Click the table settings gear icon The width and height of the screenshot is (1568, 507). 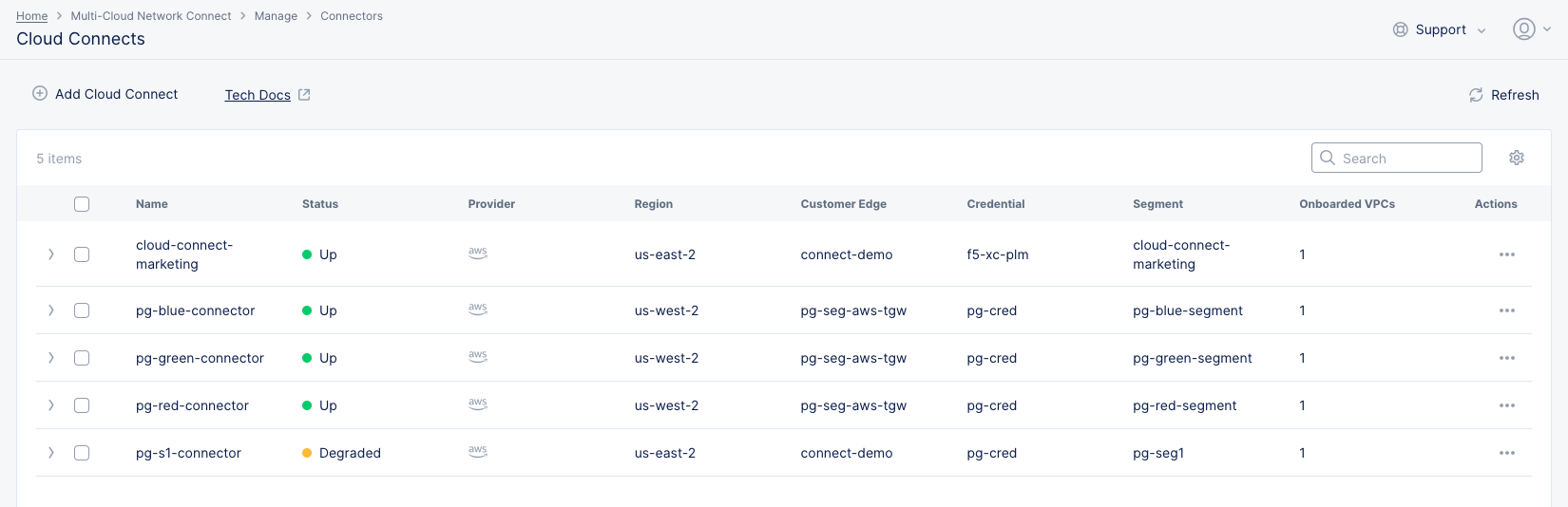coord(1516,158)
